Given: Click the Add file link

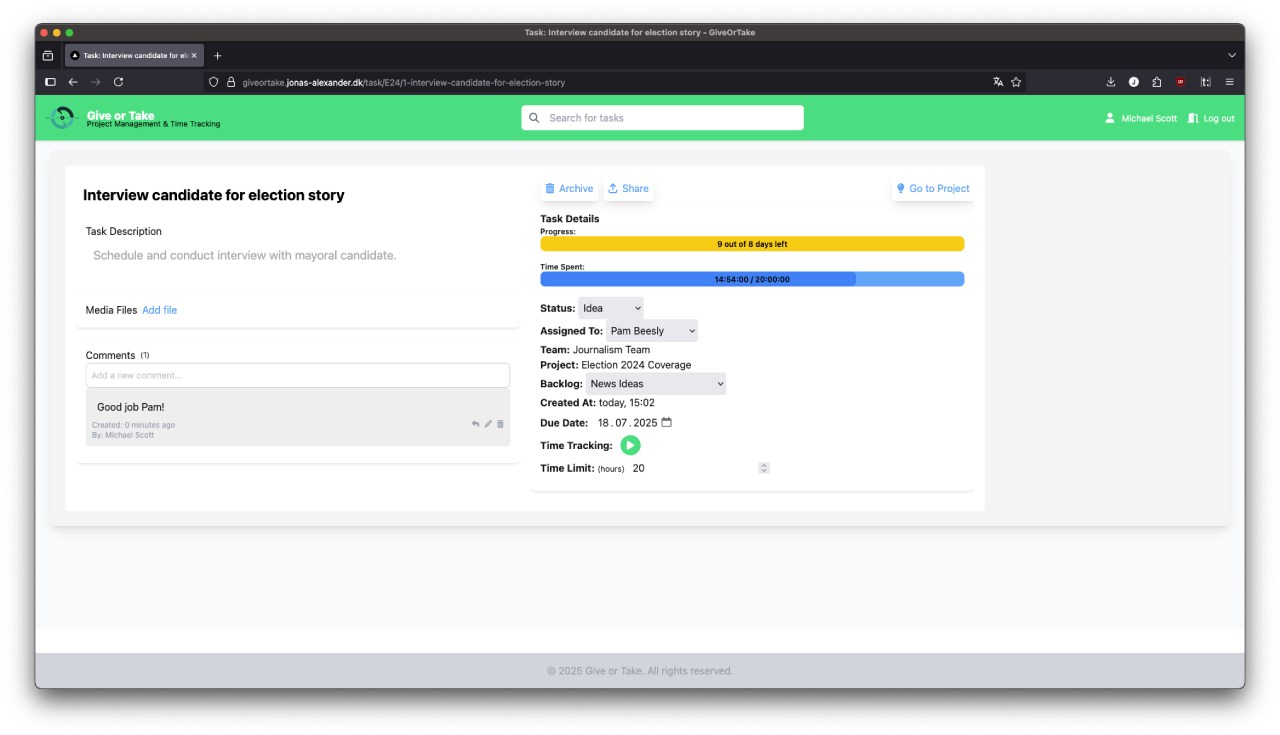Looking at the screenshot, I should (159, 311).
